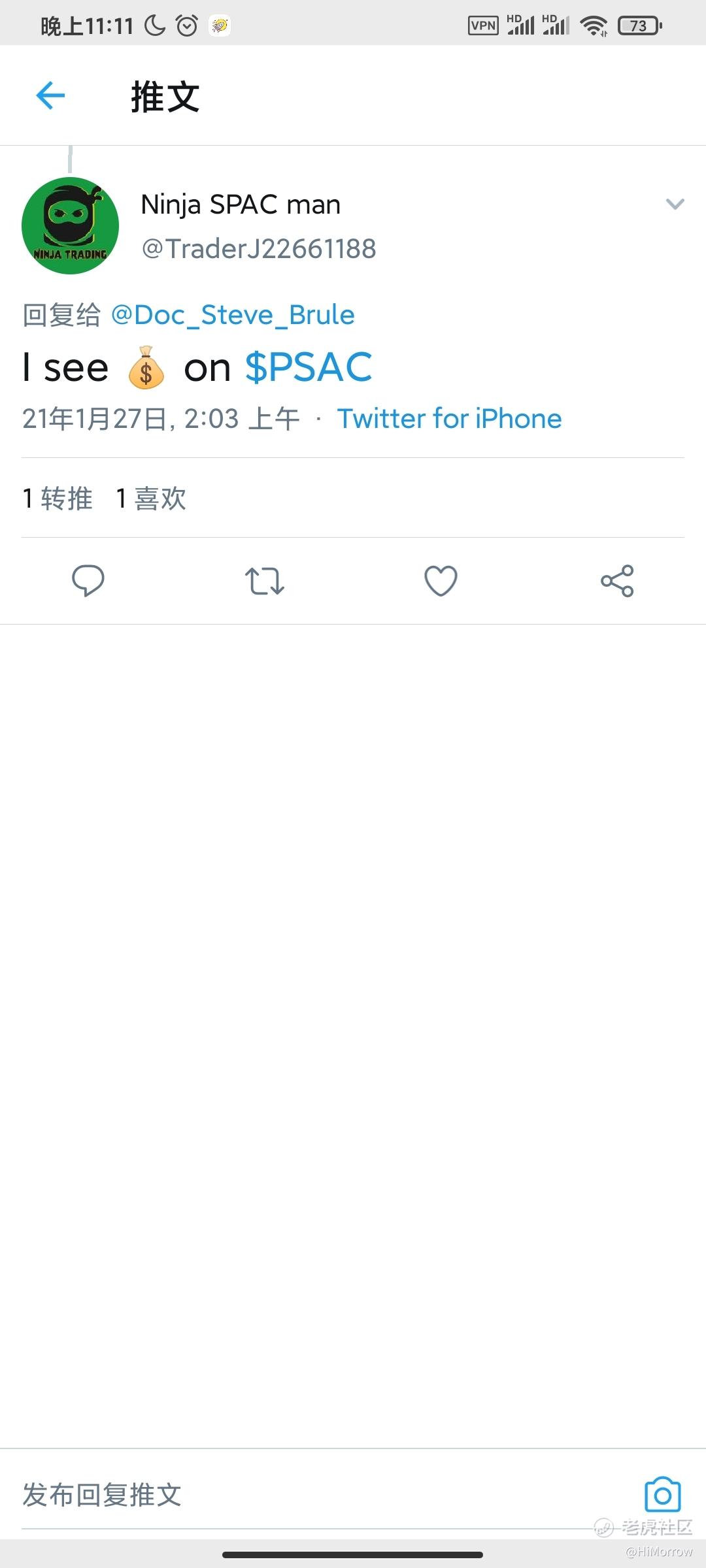Open the $PSAC cashtag link
This screenshot has width=706, height=1568.
pyautogui.click(x=309, y=367)
